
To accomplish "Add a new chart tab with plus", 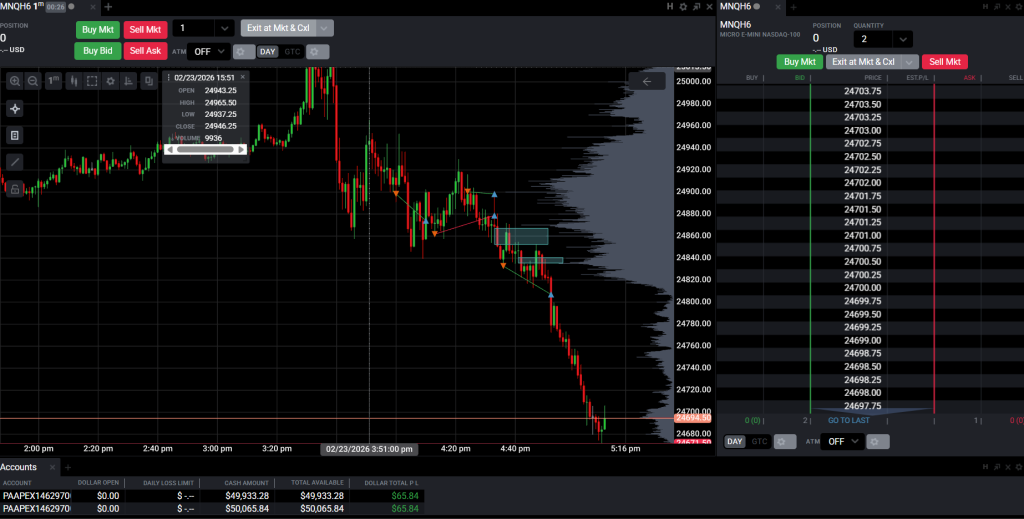I will coord(108,6).
